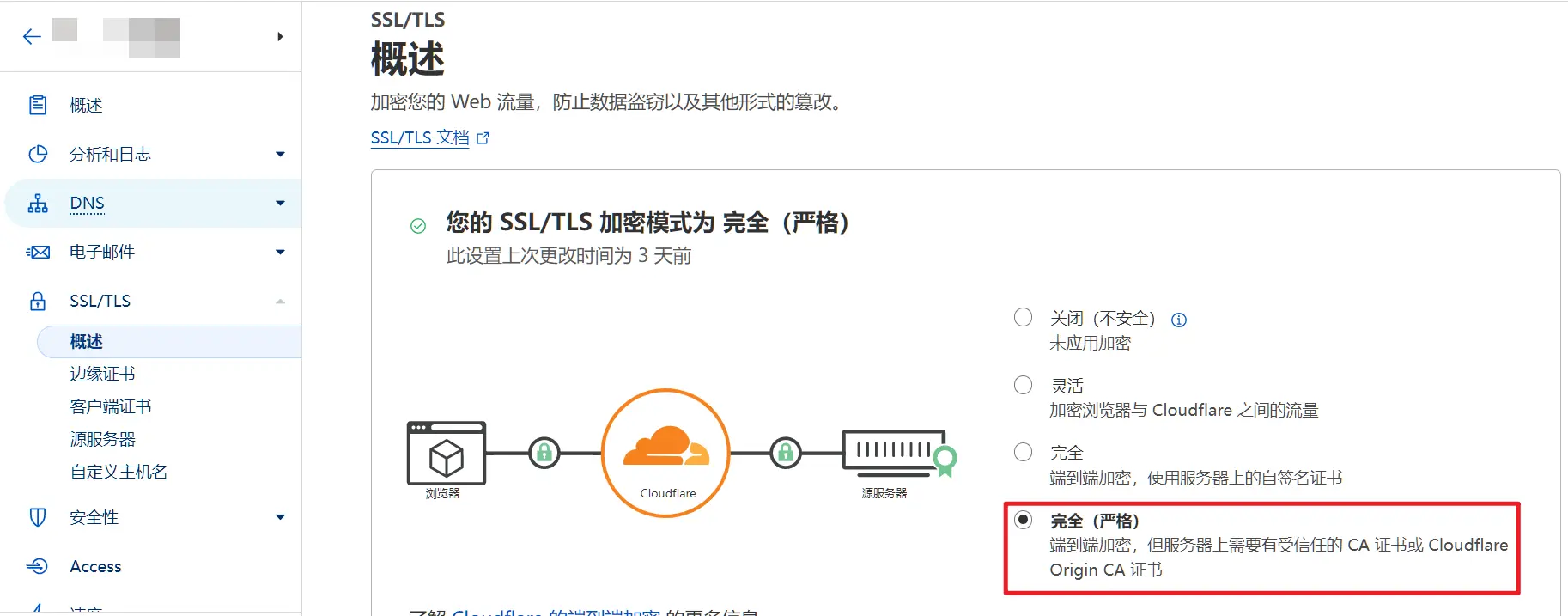Viewport: 1568px width, 616px height.
Task: Click the SSL/TLS padlock icon in sidebar
Action: pos(38,301)
